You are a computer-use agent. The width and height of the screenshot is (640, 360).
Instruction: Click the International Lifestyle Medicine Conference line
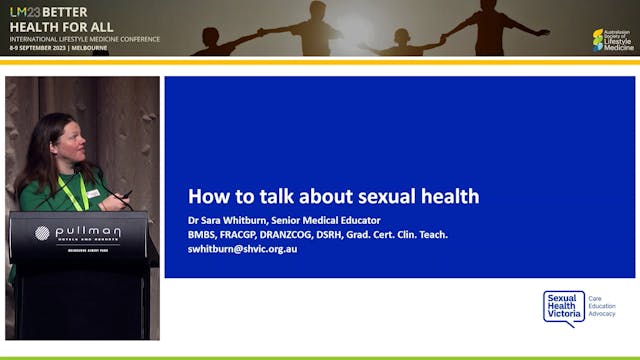(85, 39)
